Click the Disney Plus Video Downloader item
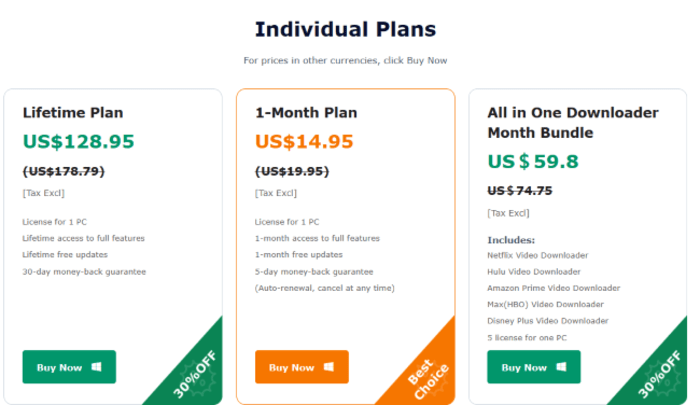Viewport: 700px width, 405px height. [548, 321]
